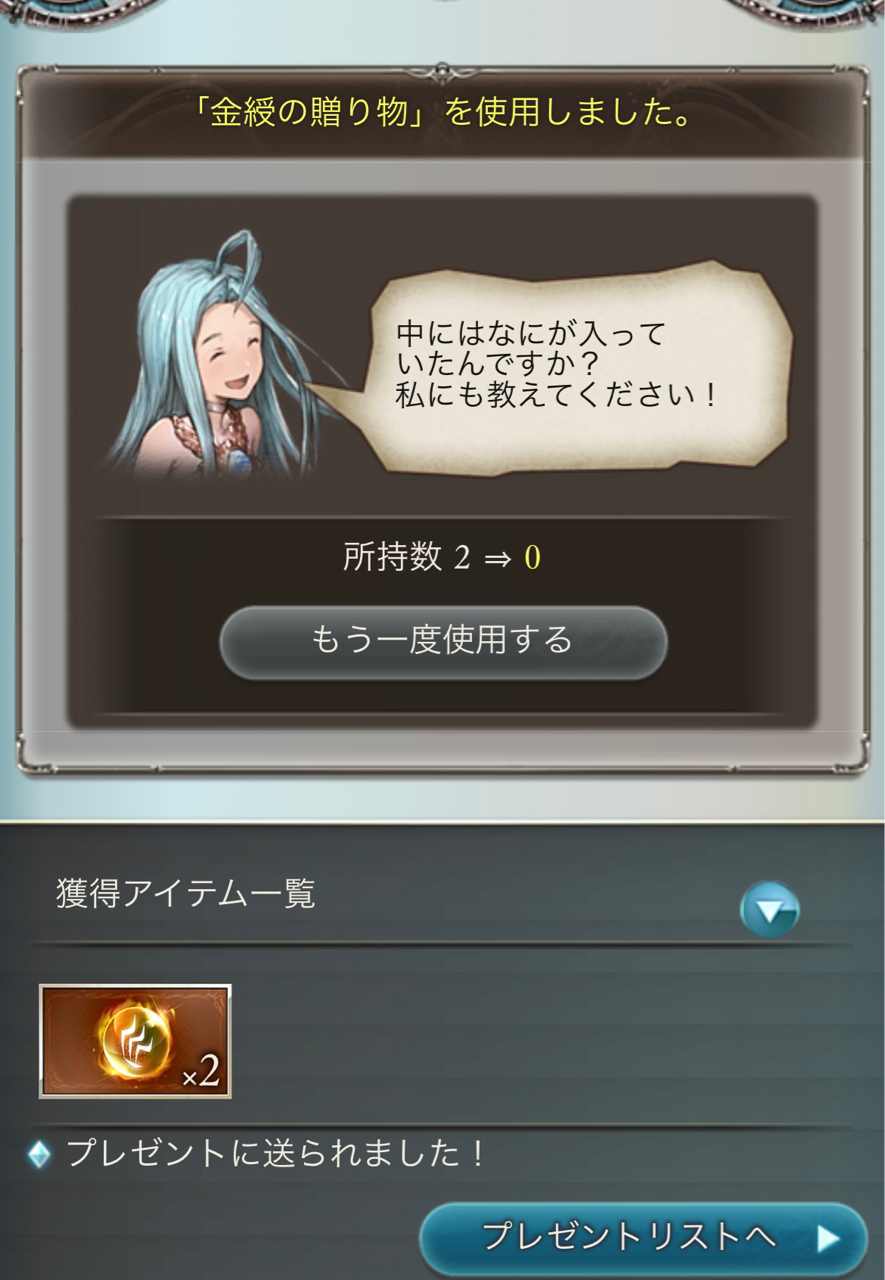Tap the blue diamond icon beside プレゼント message

tap(39, 1155)
